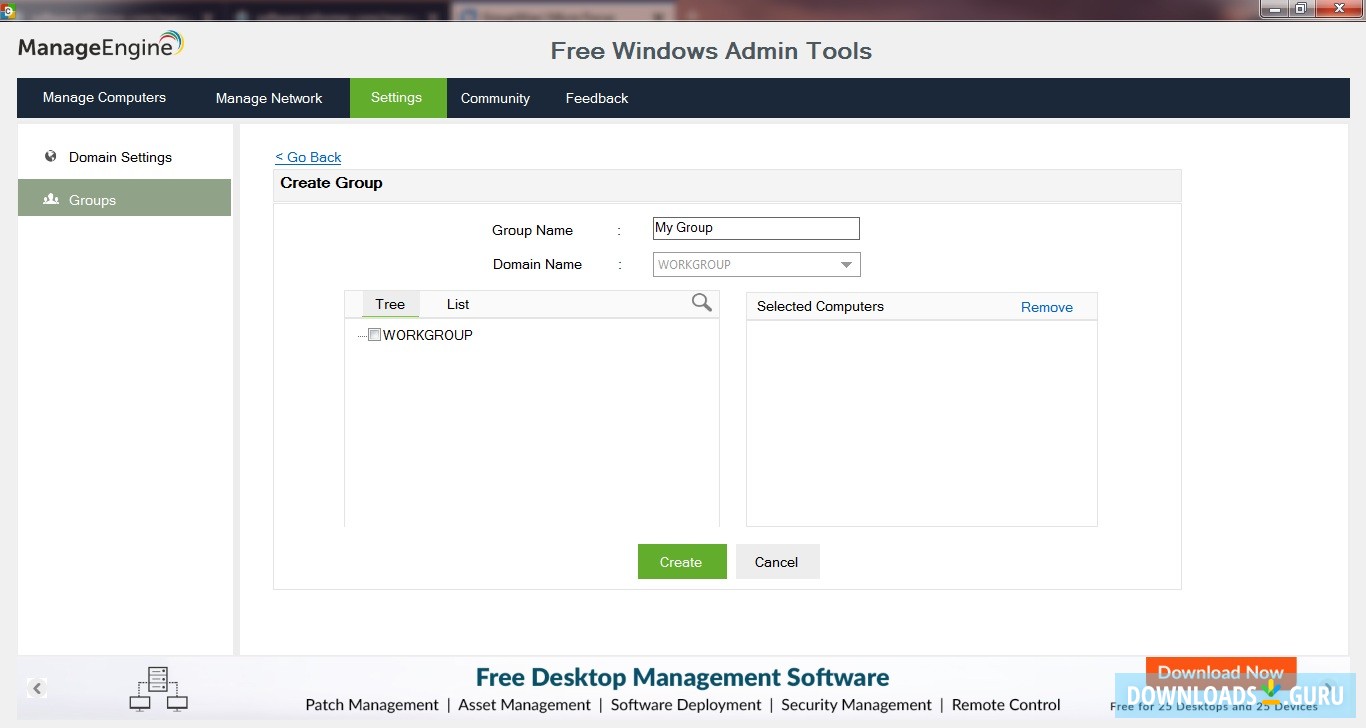Open the Domain Name dropdown

(757, 265)
